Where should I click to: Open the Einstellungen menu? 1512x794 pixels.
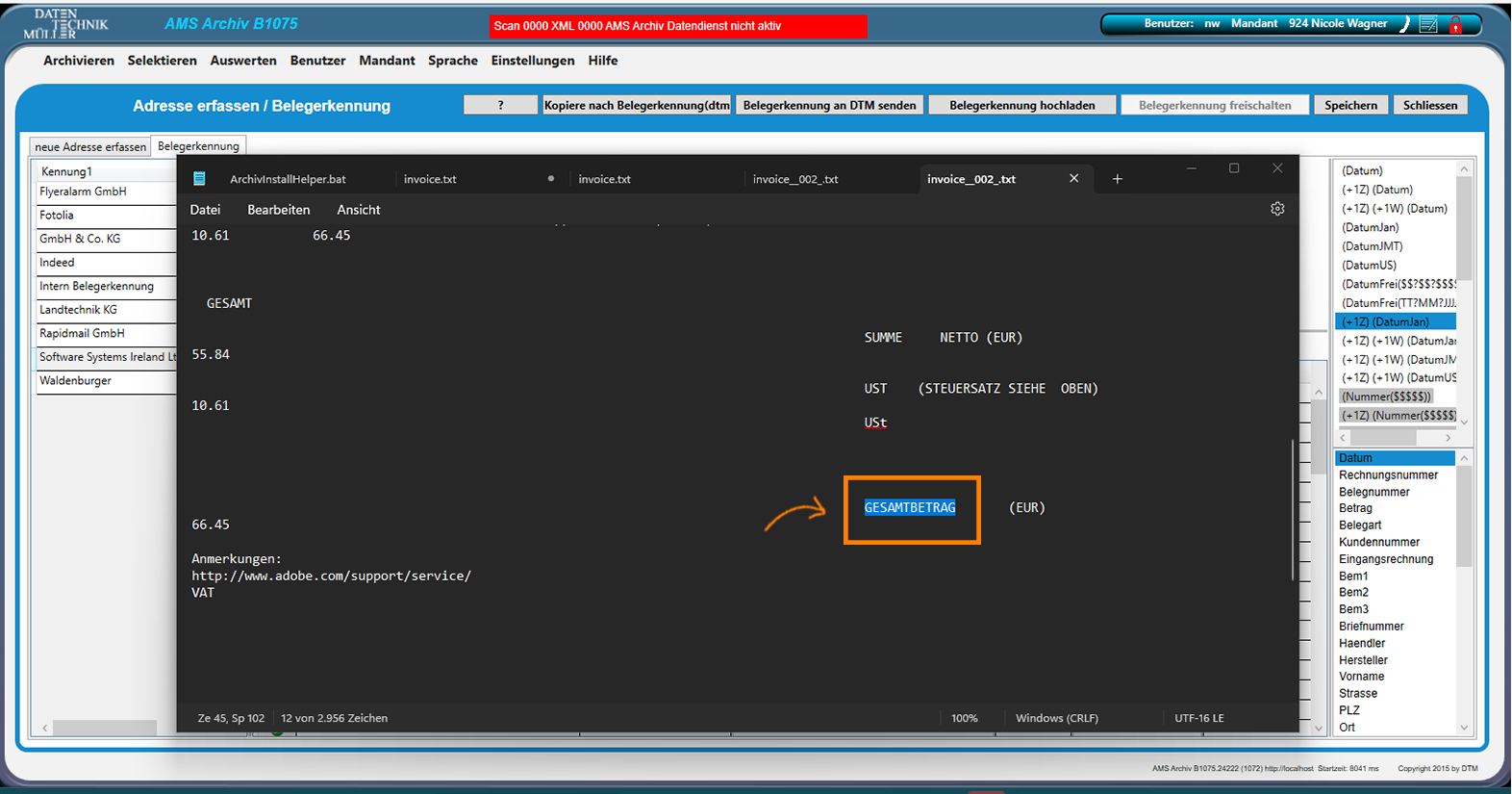pos(532,61)
